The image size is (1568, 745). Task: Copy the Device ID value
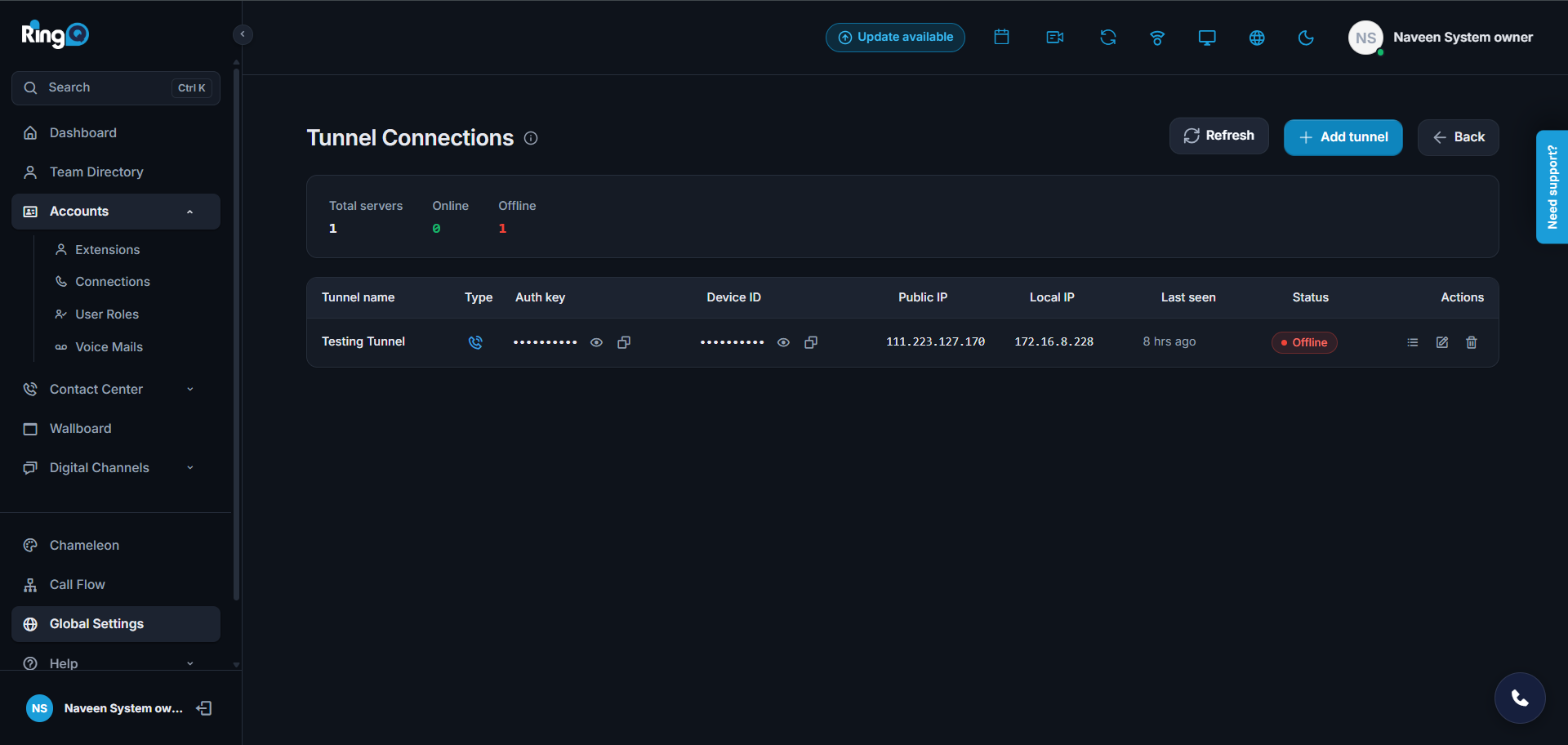click(811, 342)
